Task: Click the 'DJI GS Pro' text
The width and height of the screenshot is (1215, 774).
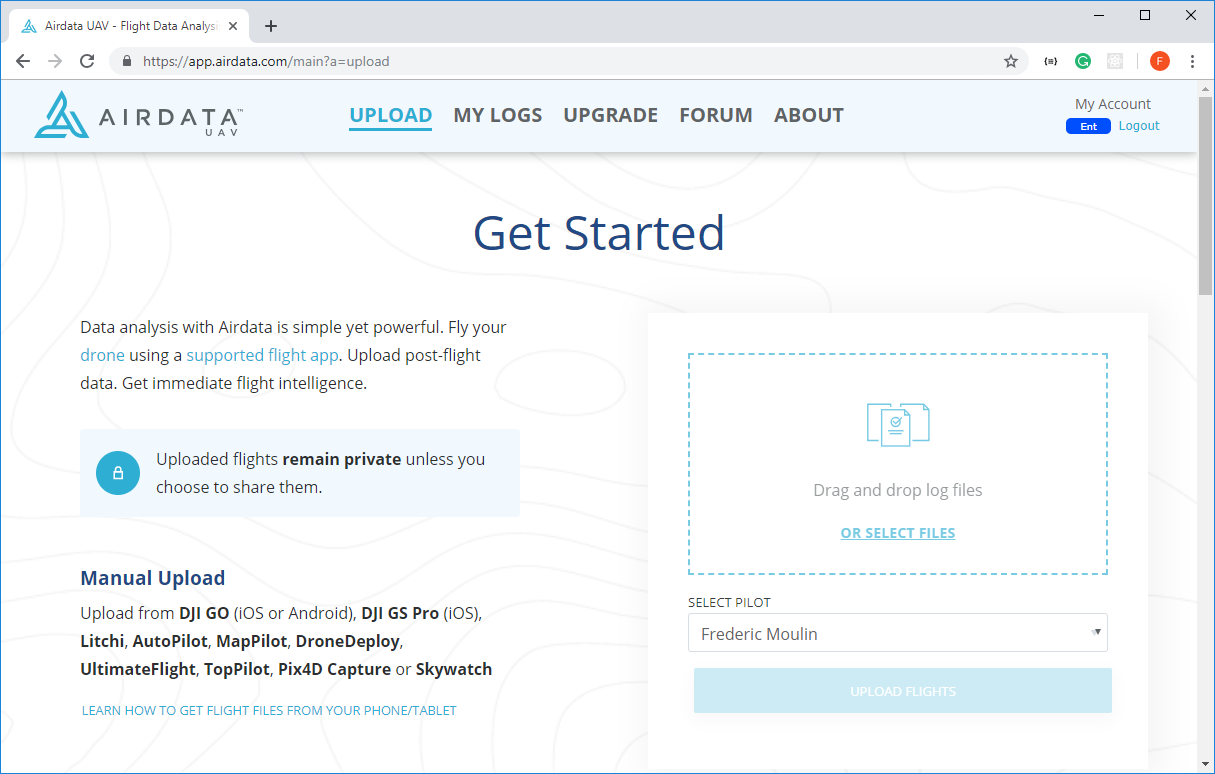Action: 400,612
